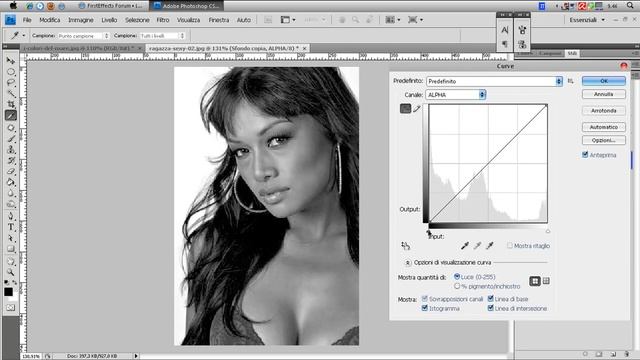Select the Zoom tool

coord(11,272)
